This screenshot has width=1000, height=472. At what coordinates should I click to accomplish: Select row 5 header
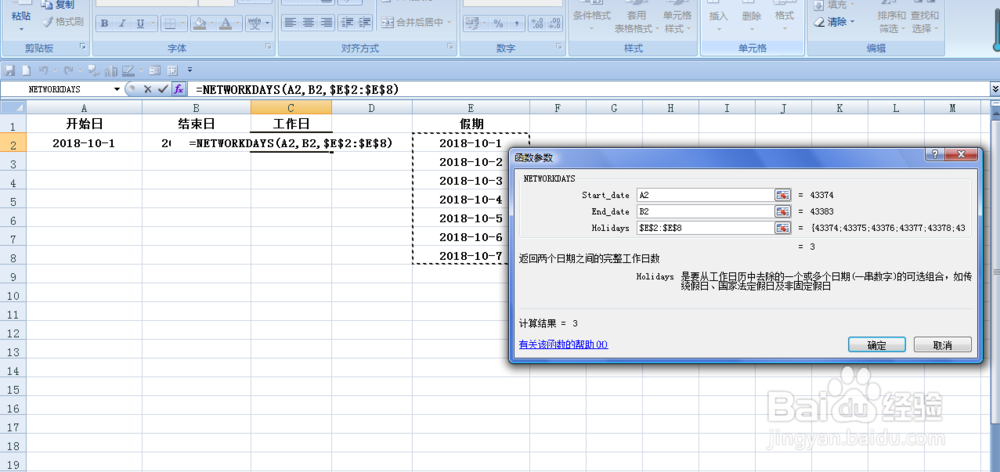pos(13,201)
